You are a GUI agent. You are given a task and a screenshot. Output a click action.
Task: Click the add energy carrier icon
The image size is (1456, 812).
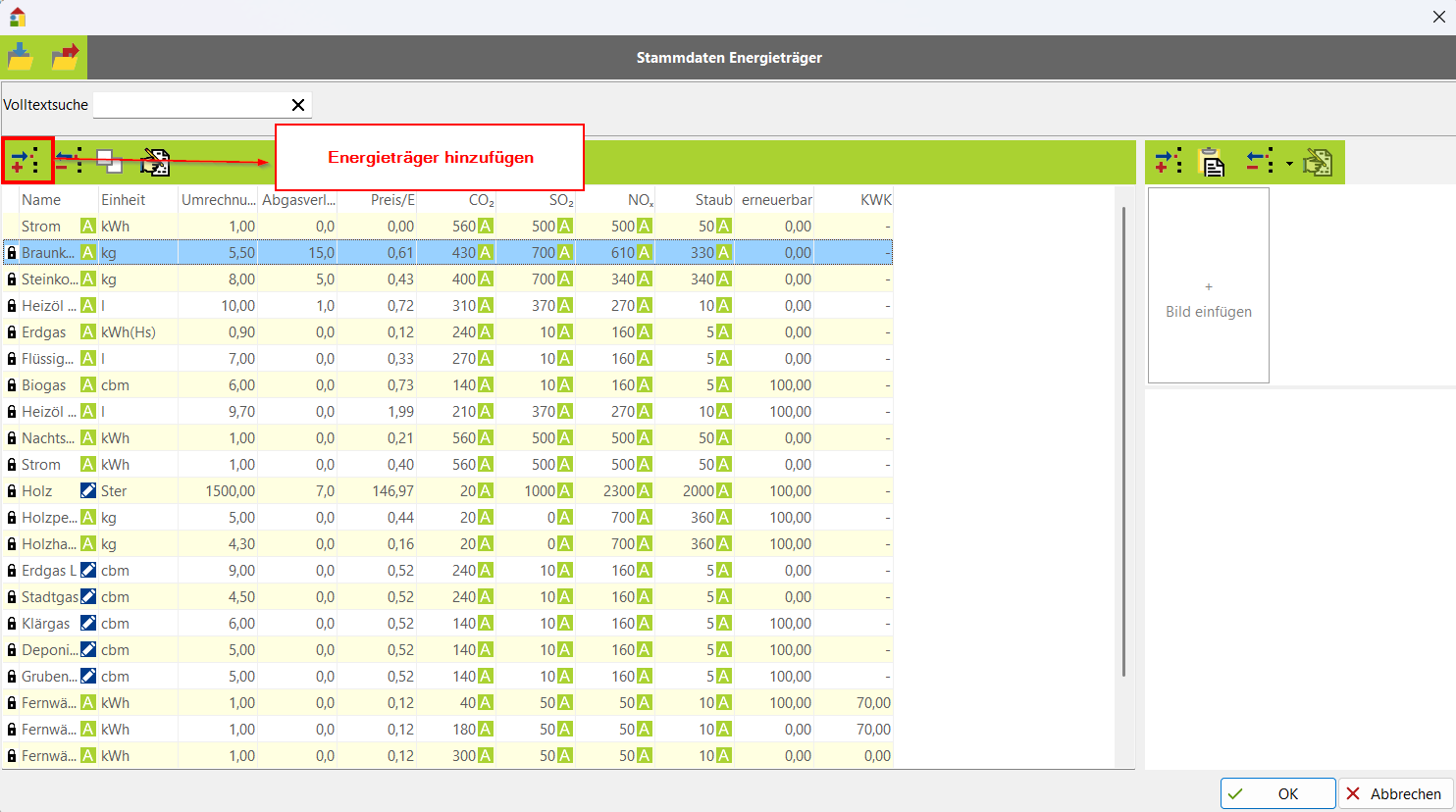pos(26,162)
